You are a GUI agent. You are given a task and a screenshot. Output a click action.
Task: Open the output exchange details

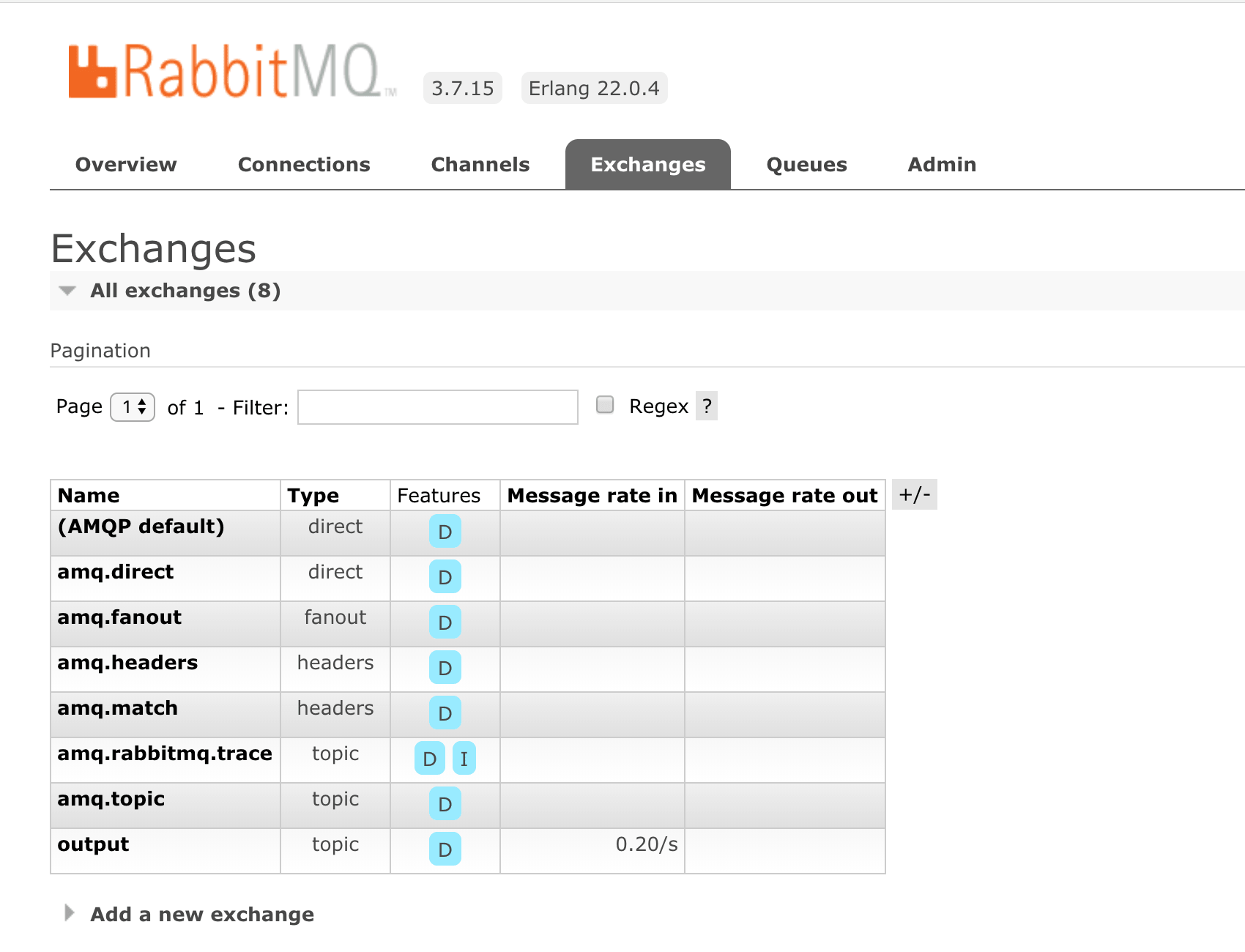[93, 844]
